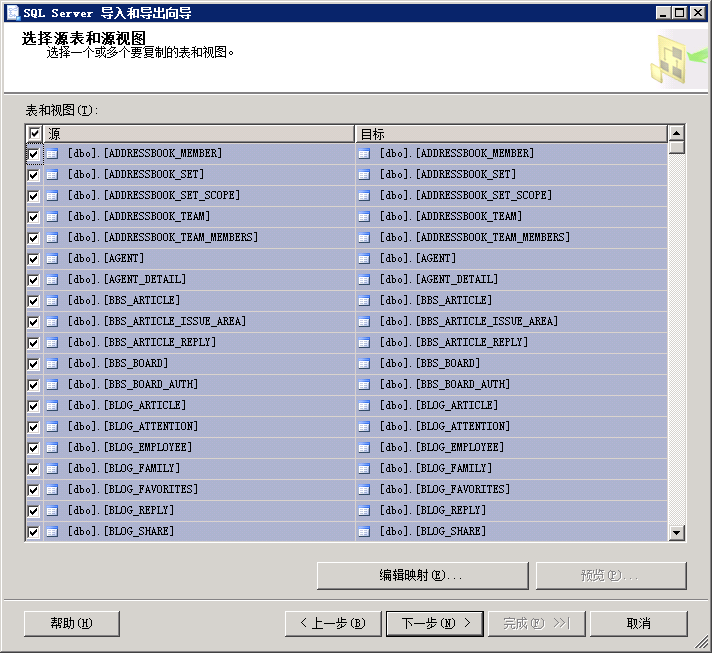Screen dimensions: 712x653
Task: Click the scrollbar down arrow of table list
Action: 677,533
